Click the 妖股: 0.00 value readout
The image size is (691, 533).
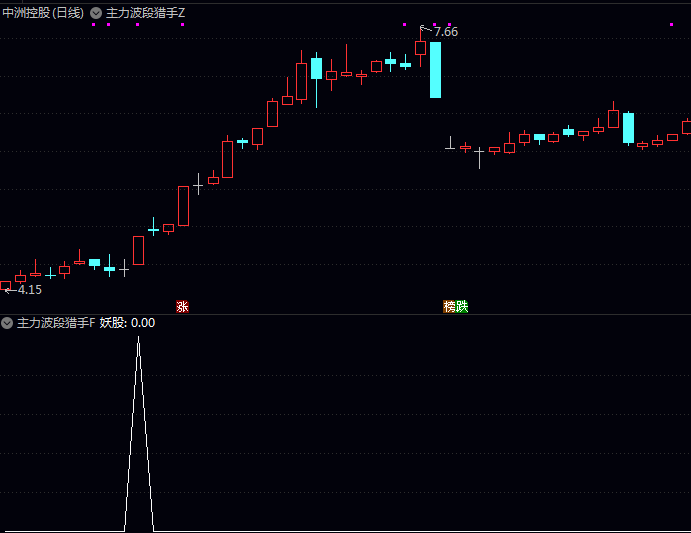[x=127, y=323]
